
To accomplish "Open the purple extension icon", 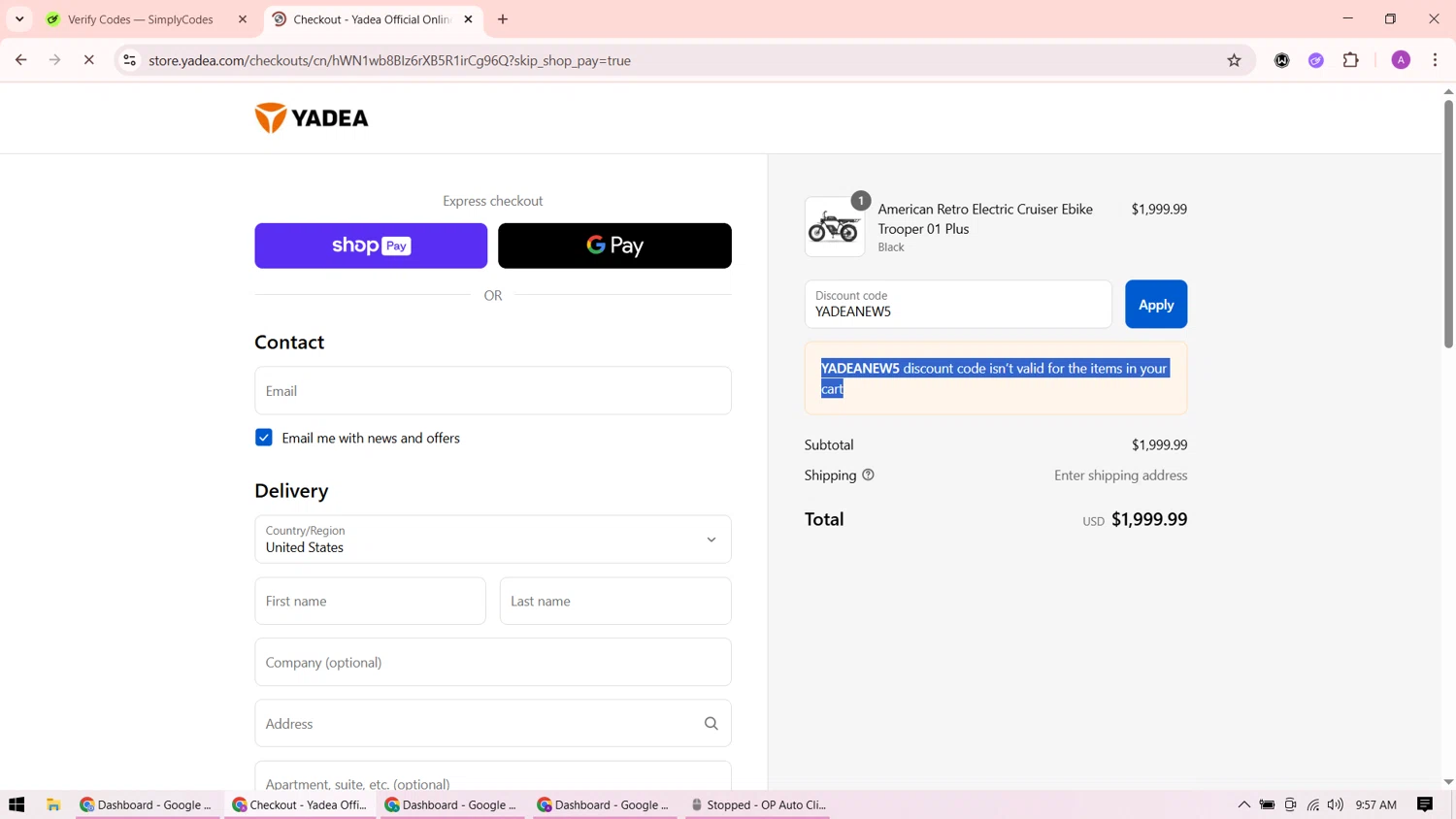I will tap(1316, 60).
